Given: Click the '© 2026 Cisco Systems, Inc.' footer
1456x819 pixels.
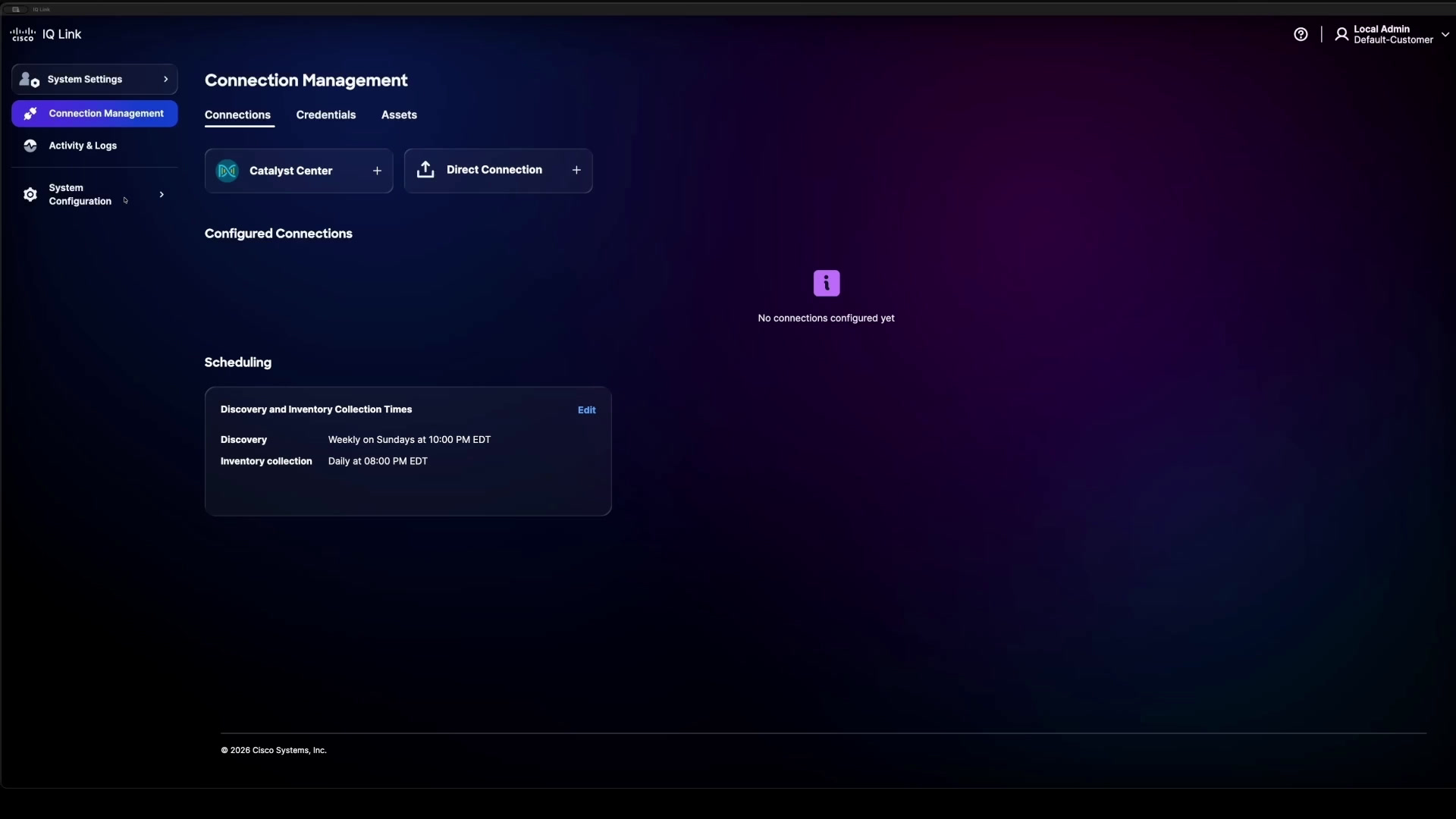Looking at the screenshot, I should point(274,751).
